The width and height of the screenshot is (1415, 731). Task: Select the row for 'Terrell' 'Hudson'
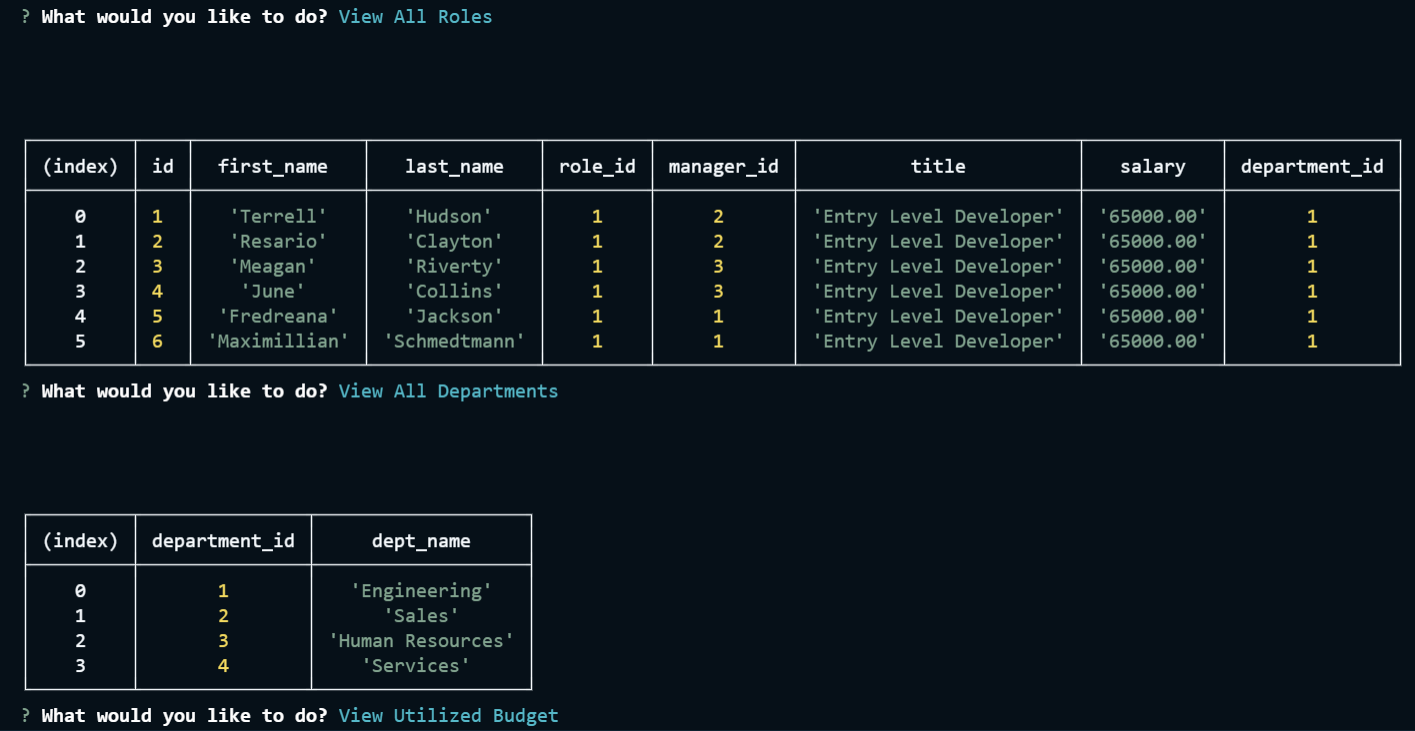coord(700,216)
